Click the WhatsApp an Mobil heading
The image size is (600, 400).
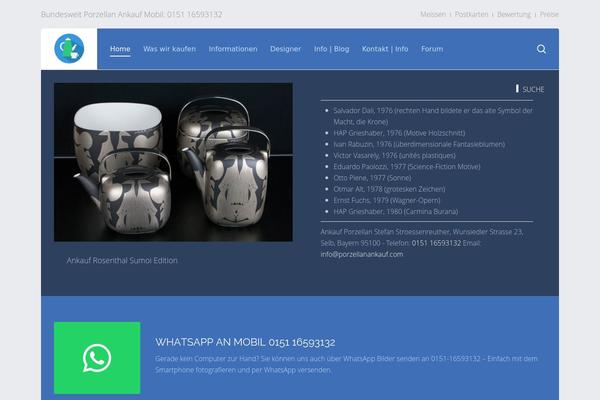245,342
